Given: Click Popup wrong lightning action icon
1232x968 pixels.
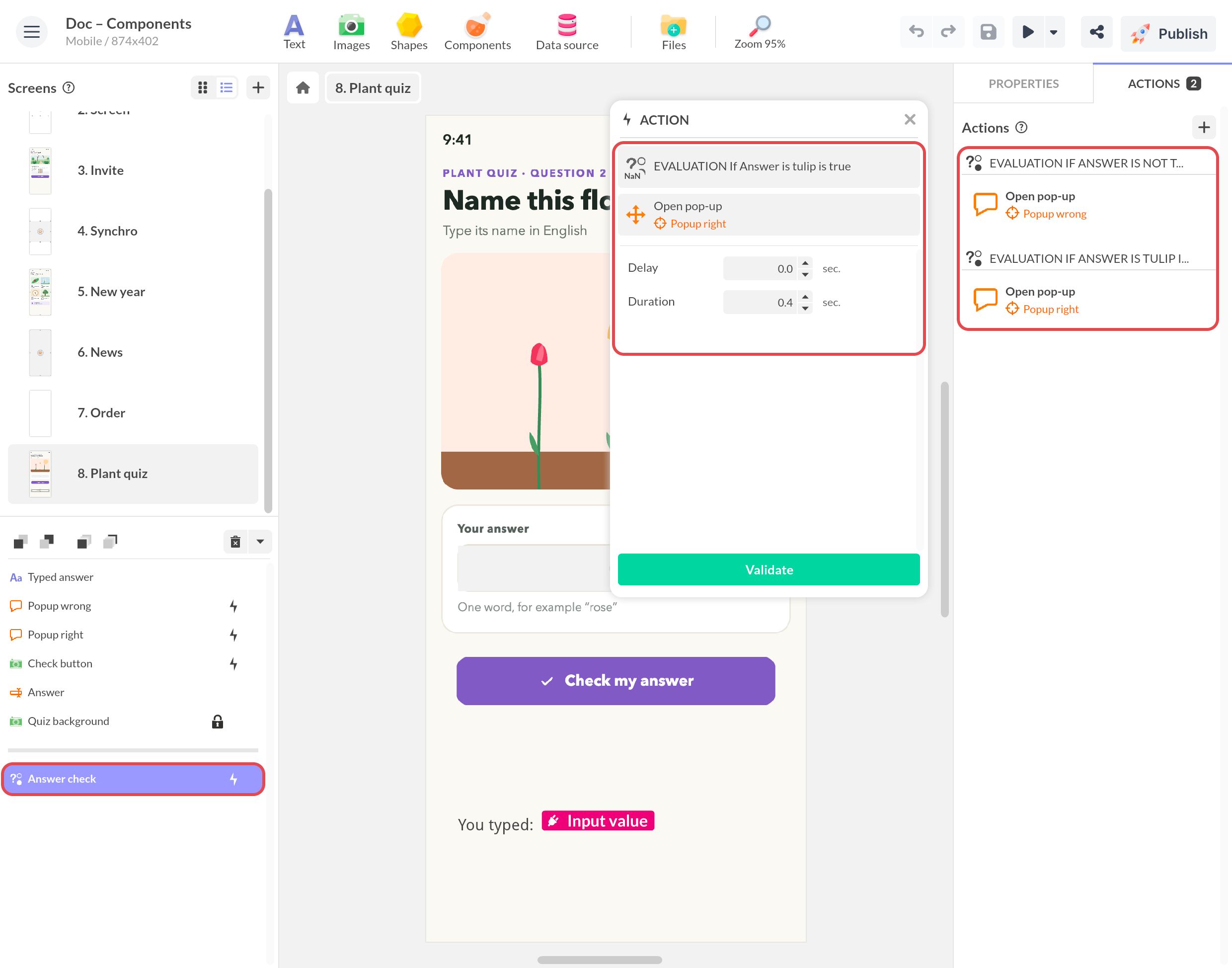Looking at the screenshot, I should (x=233, y=606).
